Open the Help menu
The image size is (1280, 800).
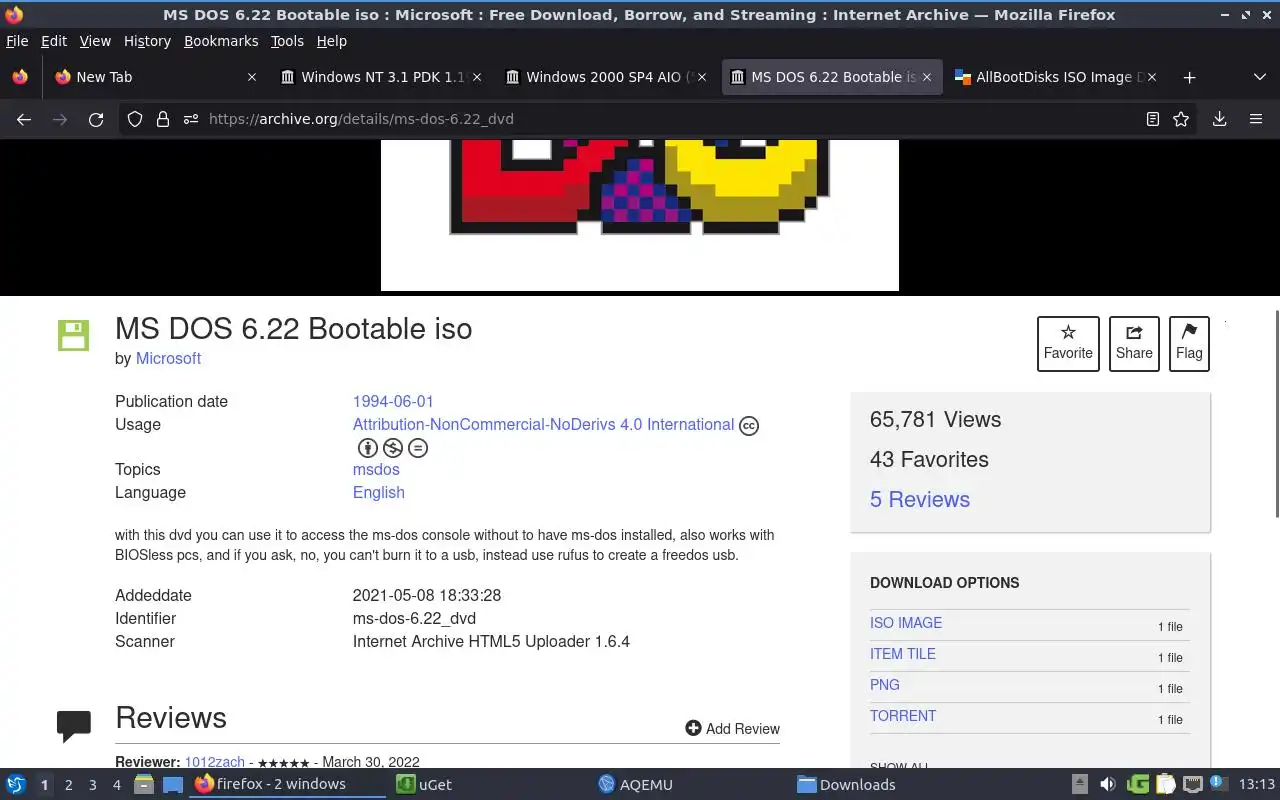click(332, 41)
